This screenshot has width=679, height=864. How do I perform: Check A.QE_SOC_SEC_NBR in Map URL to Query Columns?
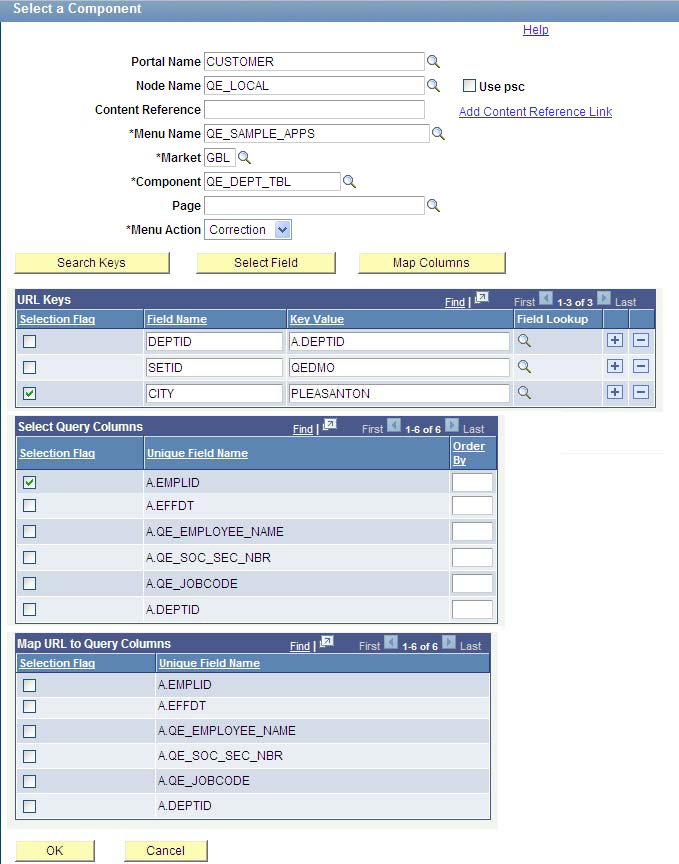30,757
